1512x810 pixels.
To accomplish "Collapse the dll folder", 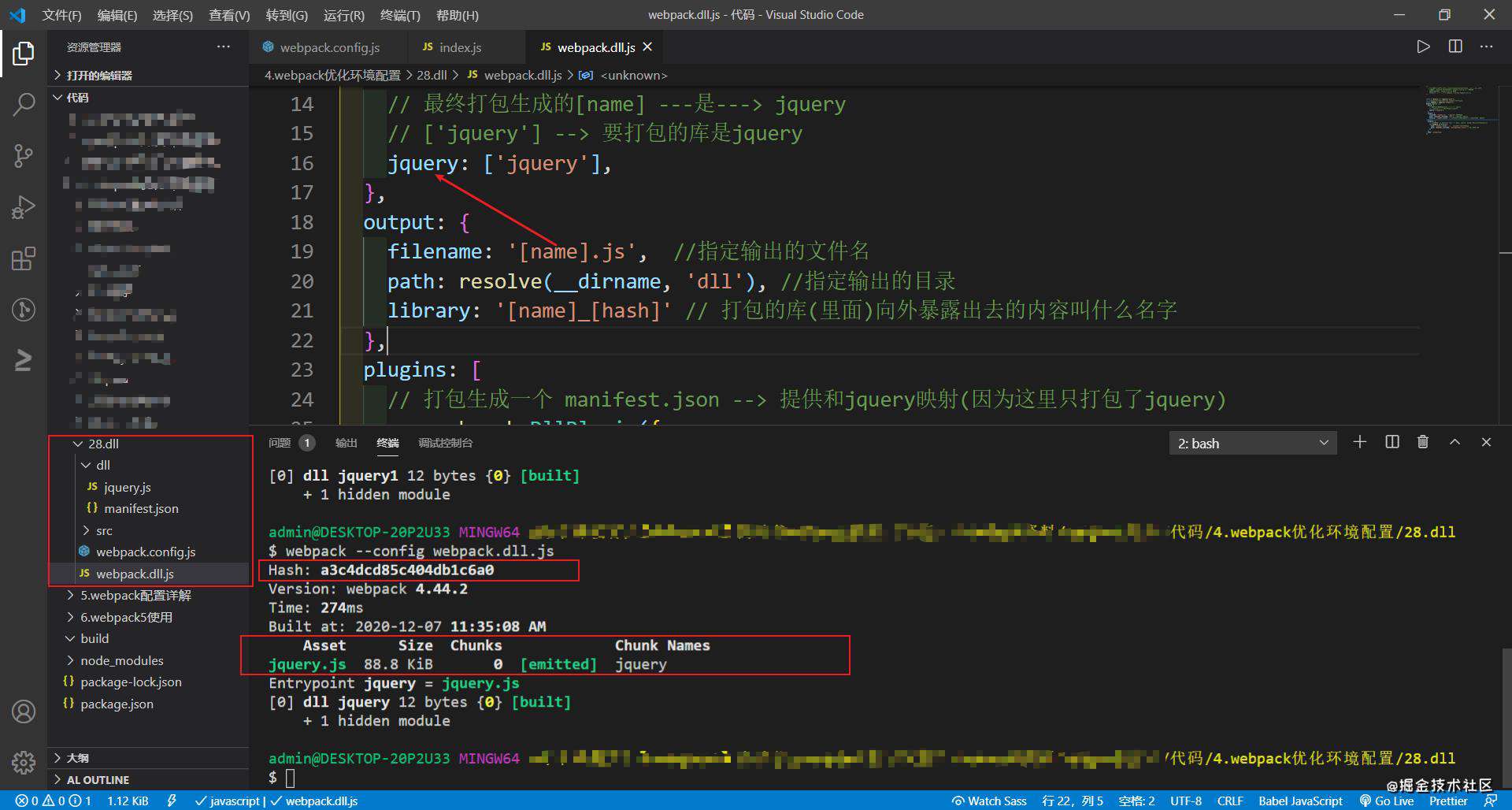I will coord(148,465).
